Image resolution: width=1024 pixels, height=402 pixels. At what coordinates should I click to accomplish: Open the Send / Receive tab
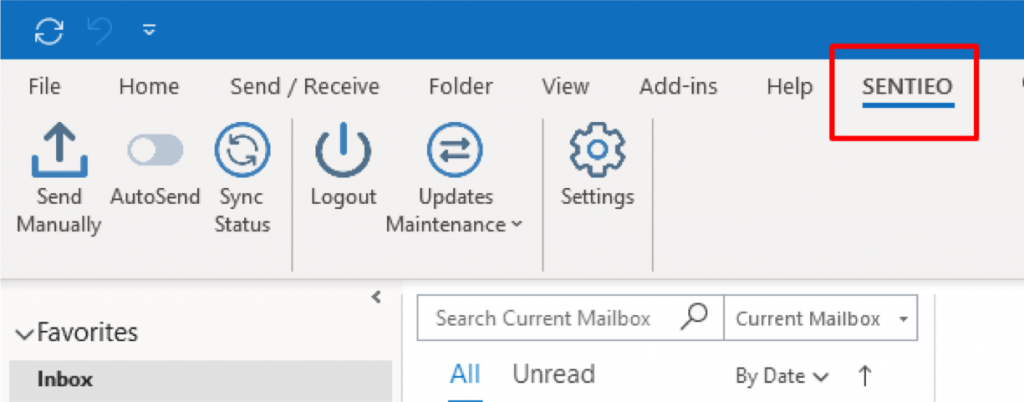305,86
